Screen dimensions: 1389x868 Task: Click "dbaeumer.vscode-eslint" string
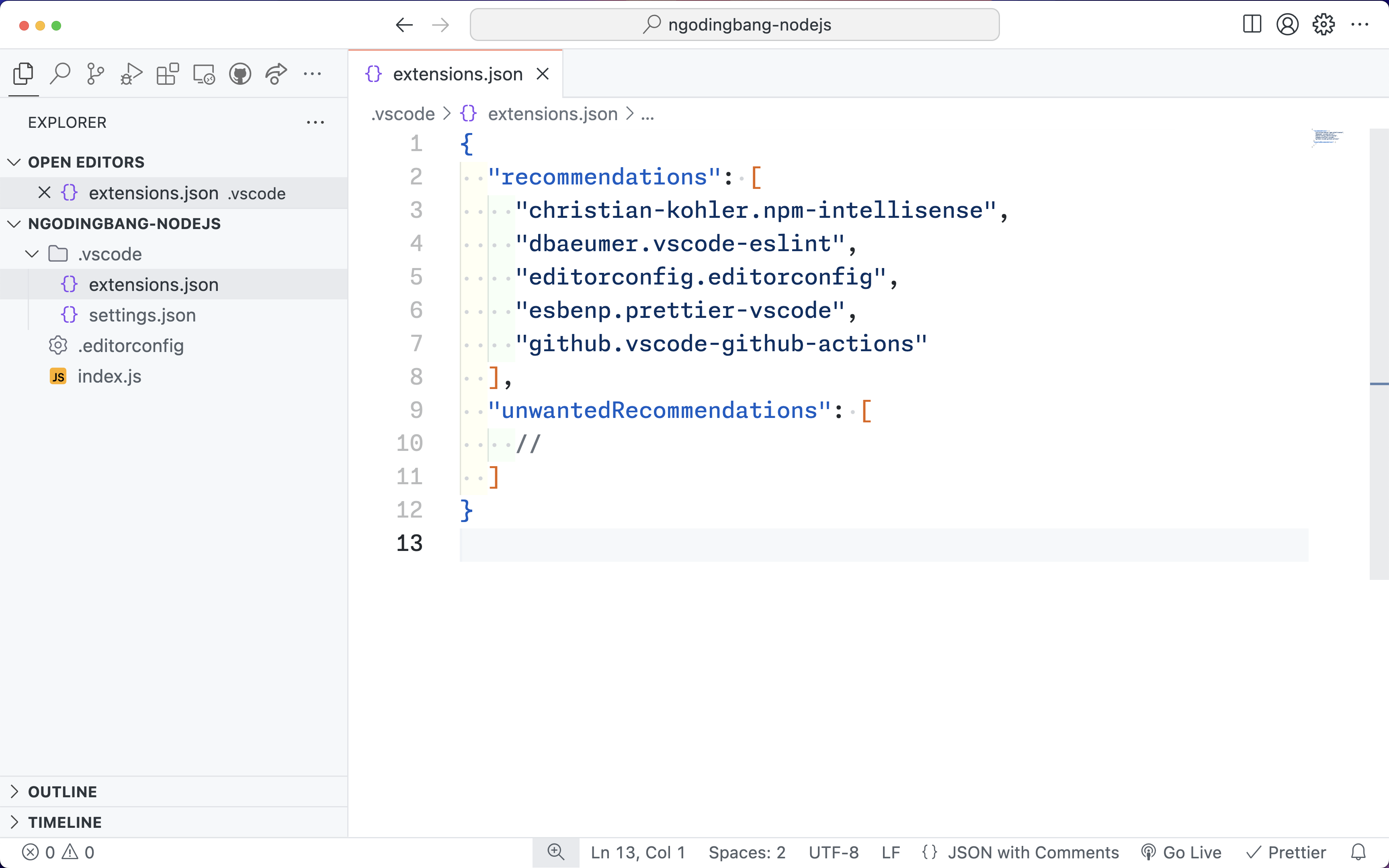(x=680, y=244)
